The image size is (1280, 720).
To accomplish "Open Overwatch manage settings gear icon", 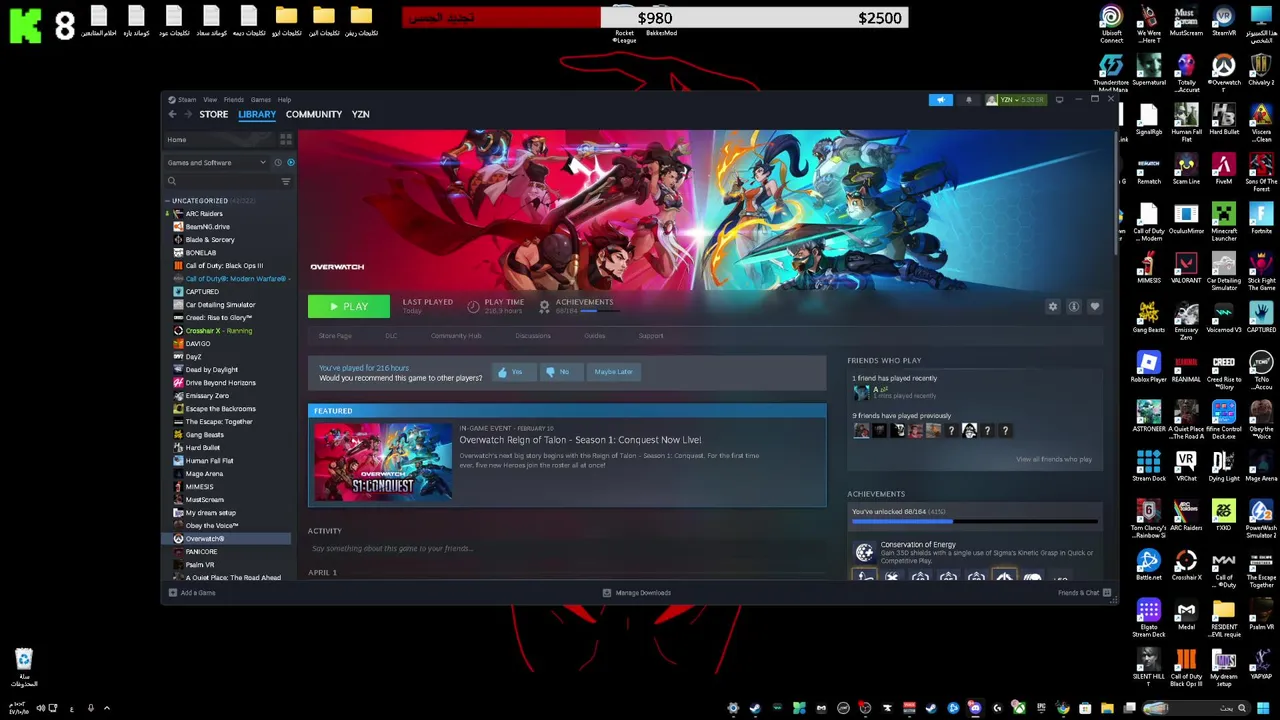I will [x=1052, y=307].
